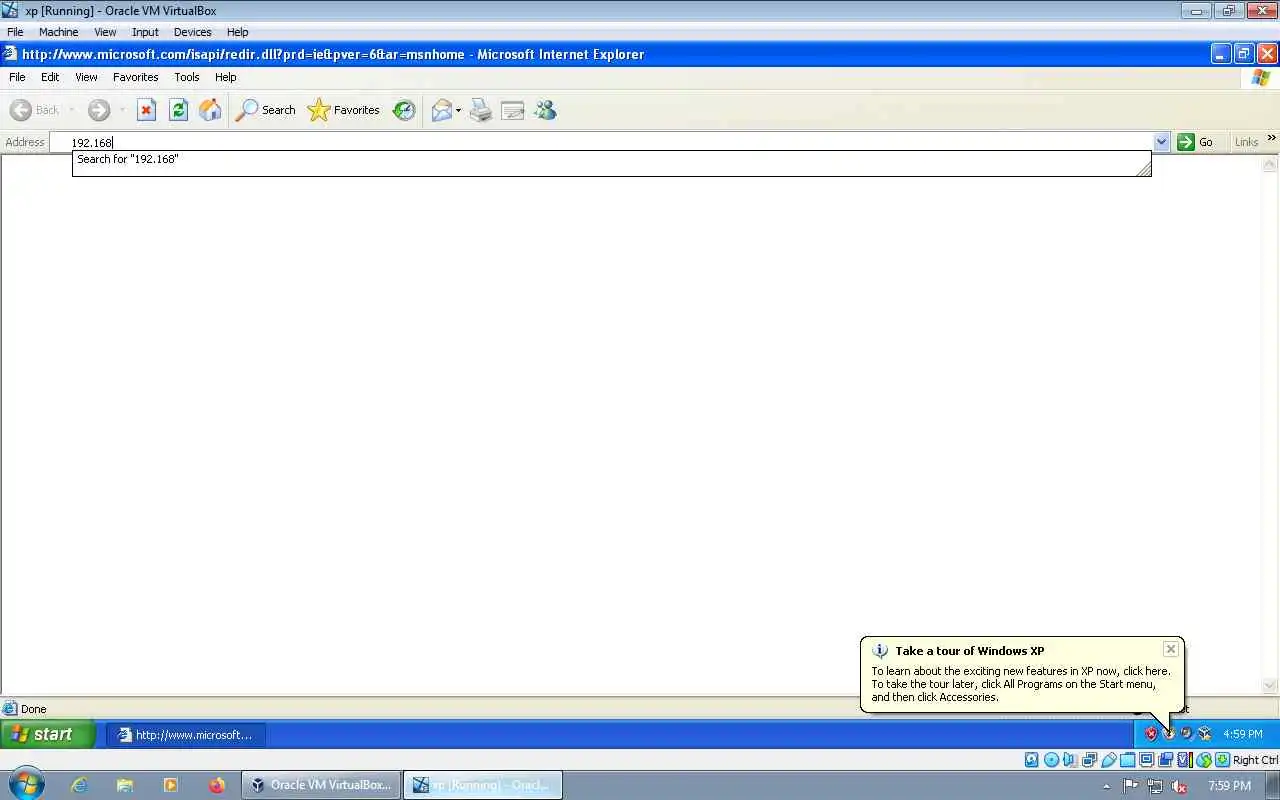
Task: Open Internet Explorer from host taskbar
Action: coord(79,785)
